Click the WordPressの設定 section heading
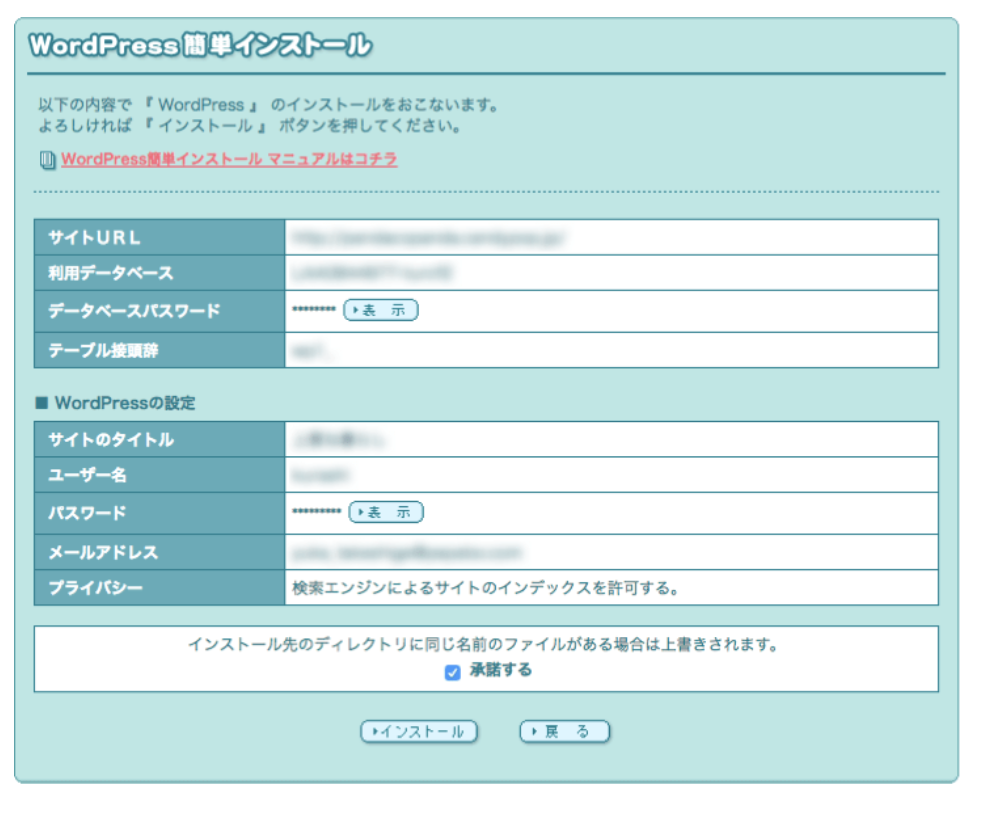Viewport: 1002px width, 814px height. pyautogui.click(x=124, y=403)
